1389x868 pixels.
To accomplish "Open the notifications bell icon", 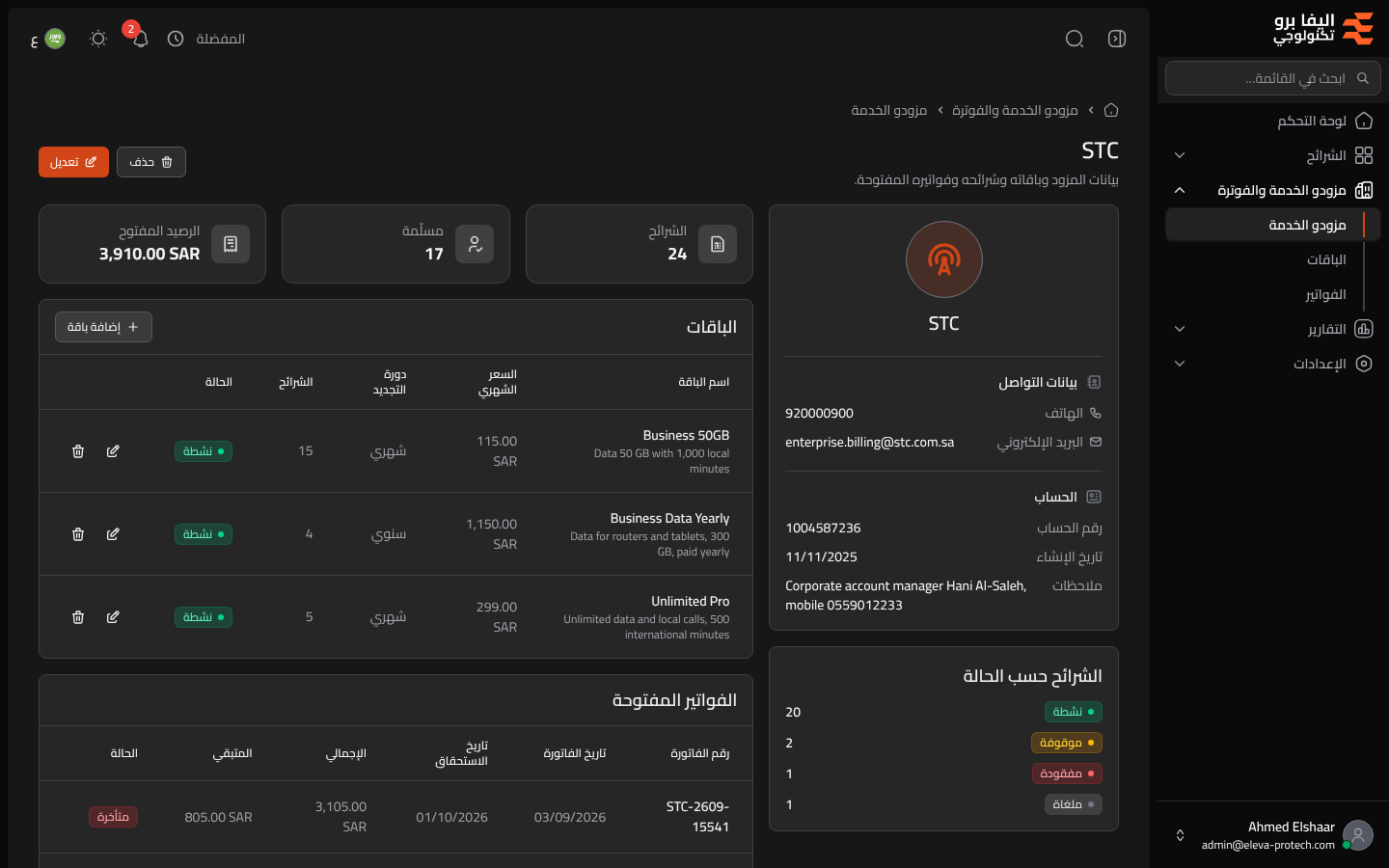I will click(x=141, y=39).
